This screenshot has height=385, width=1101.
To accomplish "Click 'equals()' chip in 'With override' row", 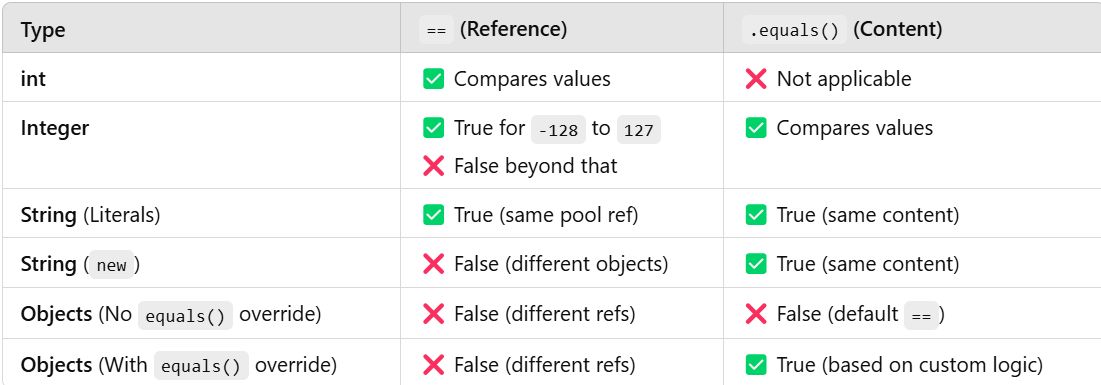I will [x=201, y=366].
